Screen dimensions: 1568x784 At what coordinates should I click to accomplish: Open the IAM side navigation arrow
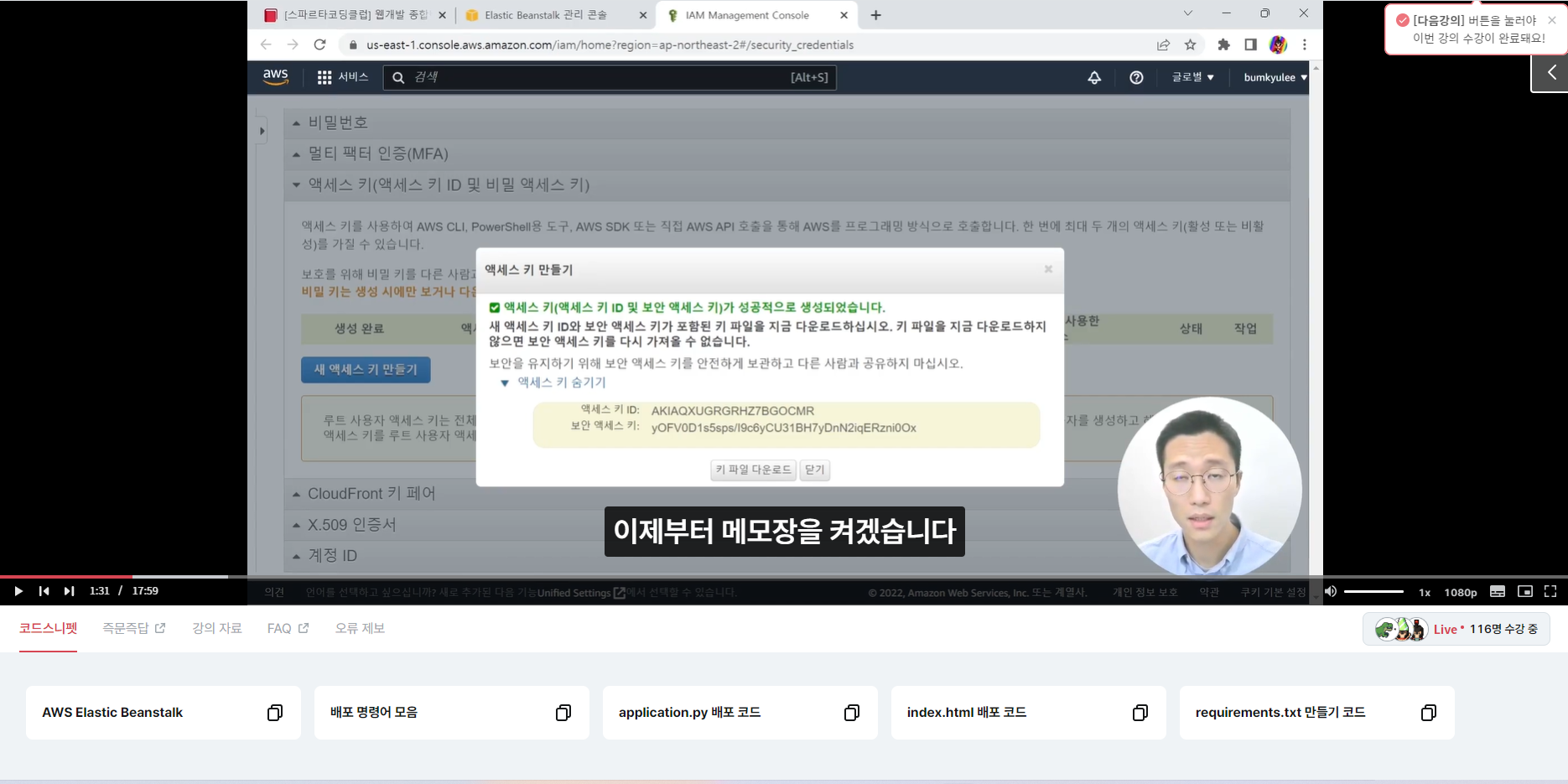point(262,131)
